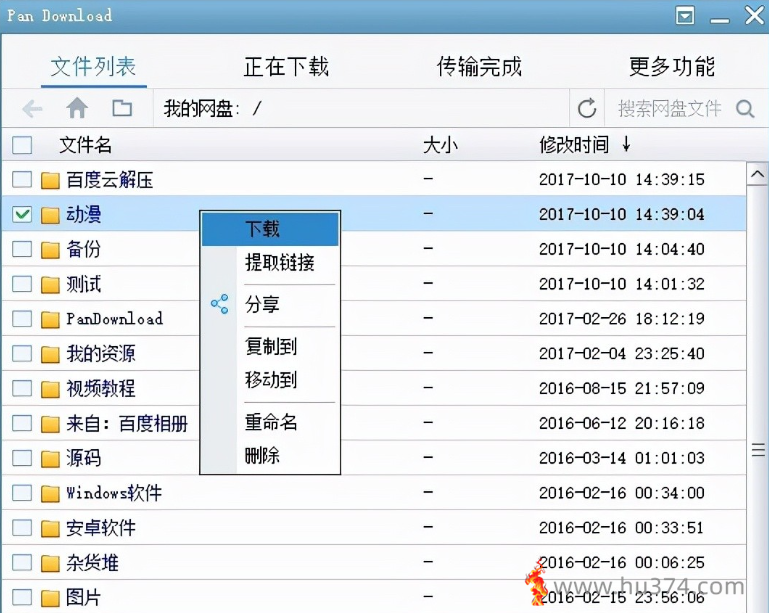Check the 杂货堆 row checkbox

pos(22,562)
